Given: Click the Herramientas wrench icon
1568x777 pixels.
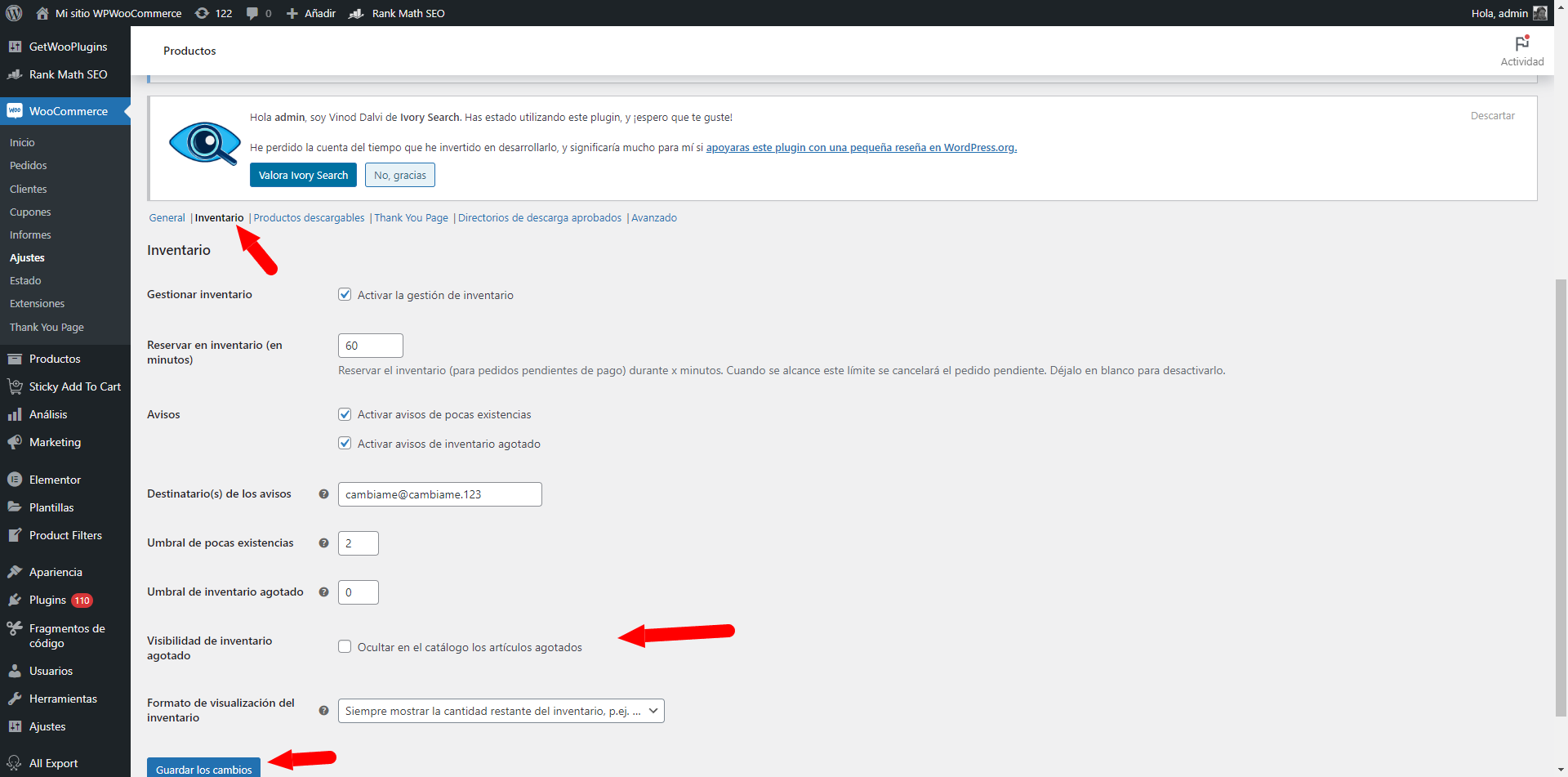Looking at the screenshot, I should (15, 699).
